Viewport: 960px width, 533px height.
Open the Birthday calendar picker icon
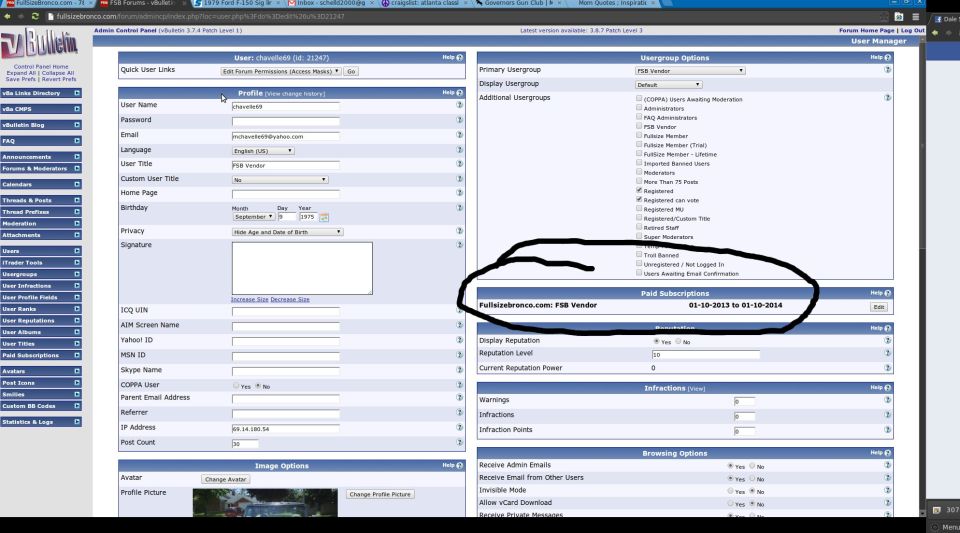[x=324, y=217]
